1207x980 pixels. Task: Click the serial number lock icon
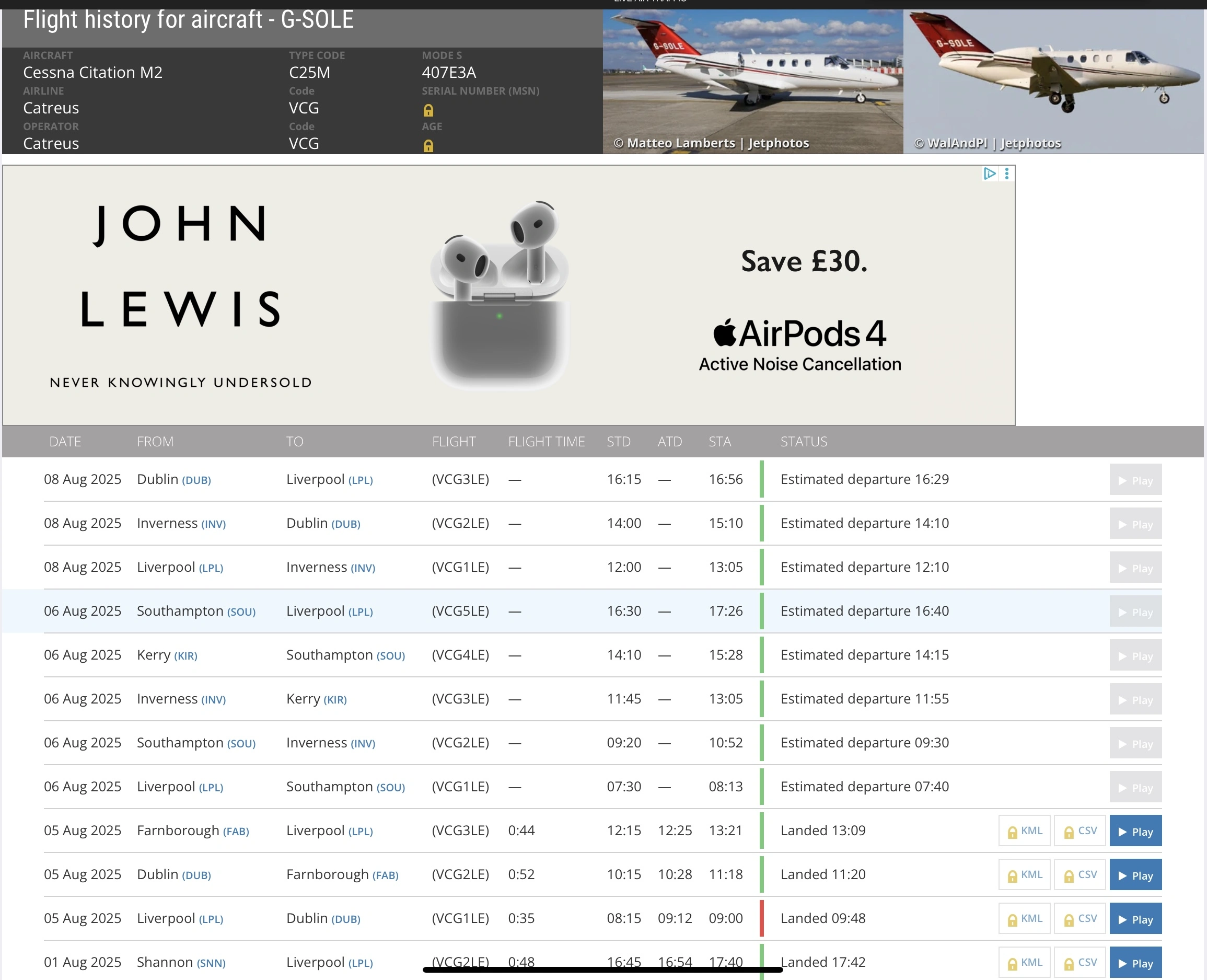tap(428, 110)
